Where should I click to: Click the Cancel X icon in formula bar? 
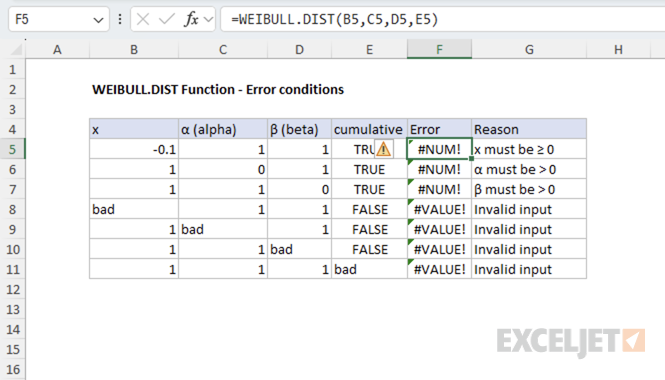click(x=143, y=20)
